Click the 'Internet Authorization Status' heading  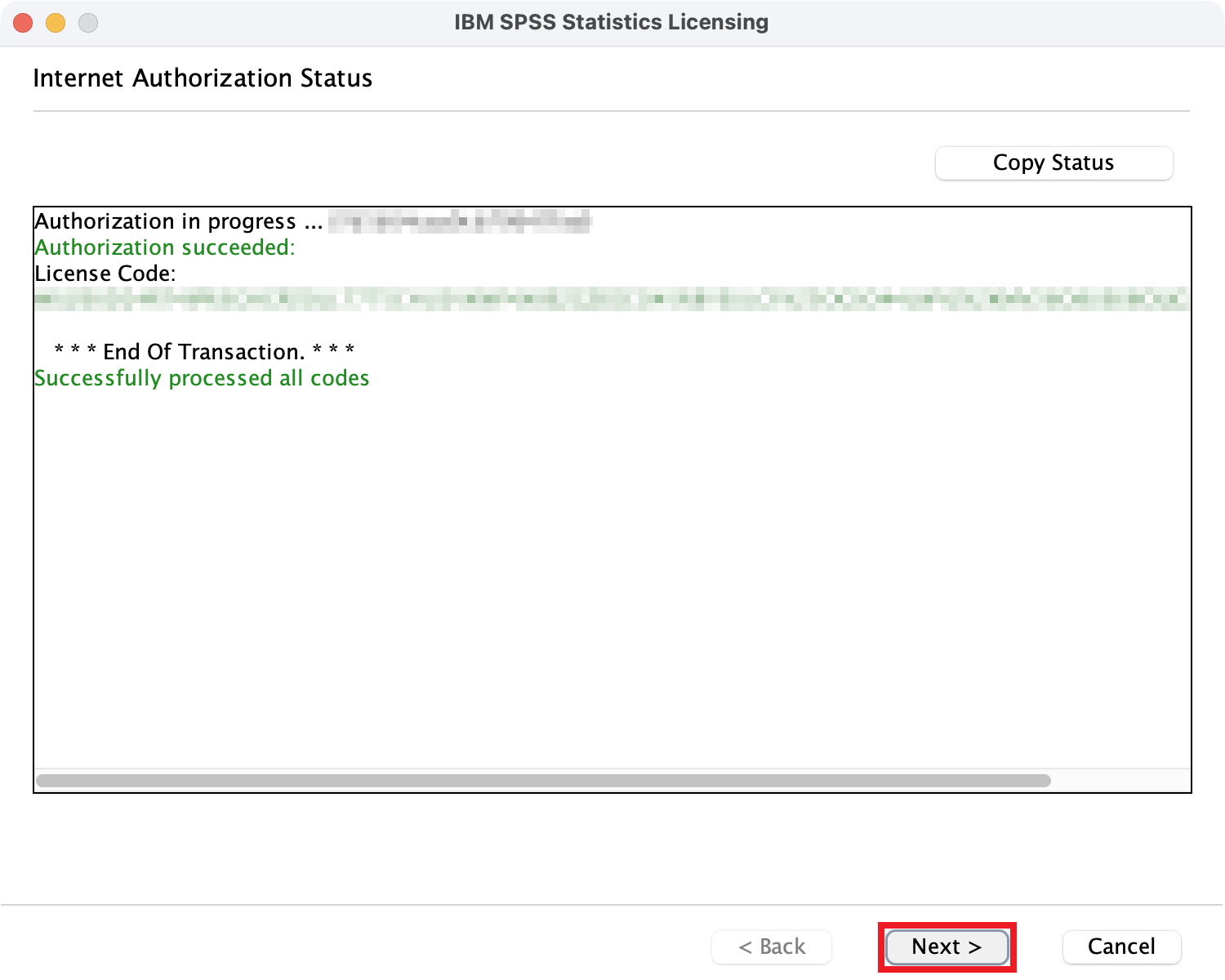pyautogui.click(x=203, y=78)
